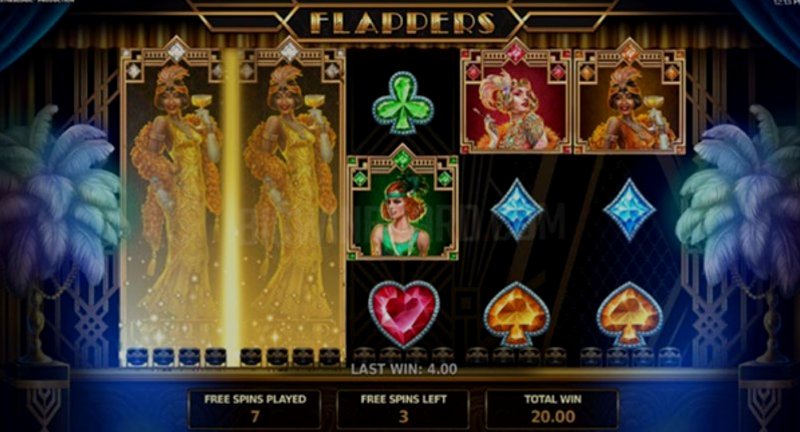Select the orange flapper tile holding a glass
Viewport: 800px width, 432px height.
(x=629, y=97)
